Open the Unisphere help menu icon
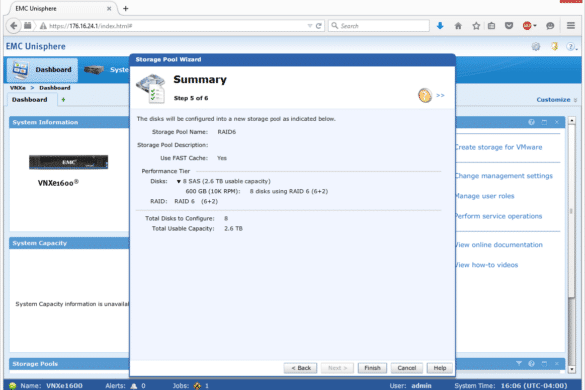This screenshot has height=390, width=585. (x=570, y=47)
